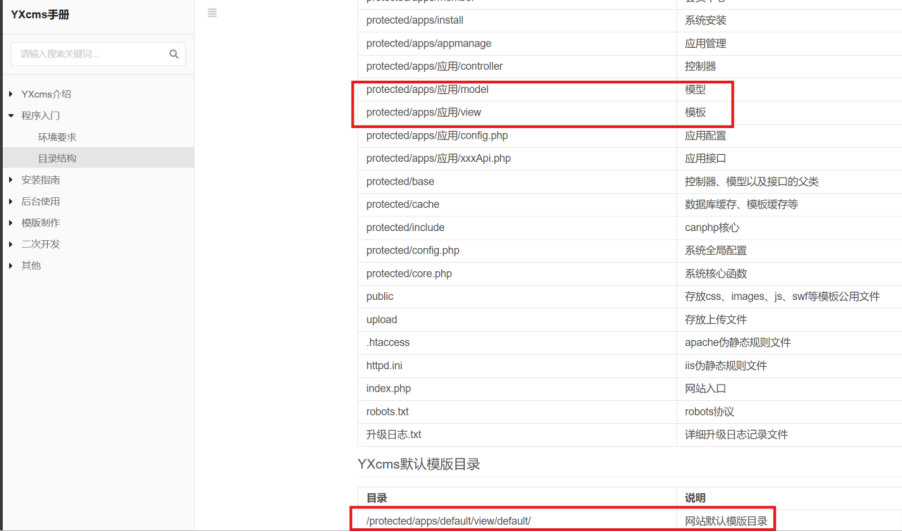Click the .htaccess cell
The width and height of the screenshot is (902, 532).
(x=517, y=342)
